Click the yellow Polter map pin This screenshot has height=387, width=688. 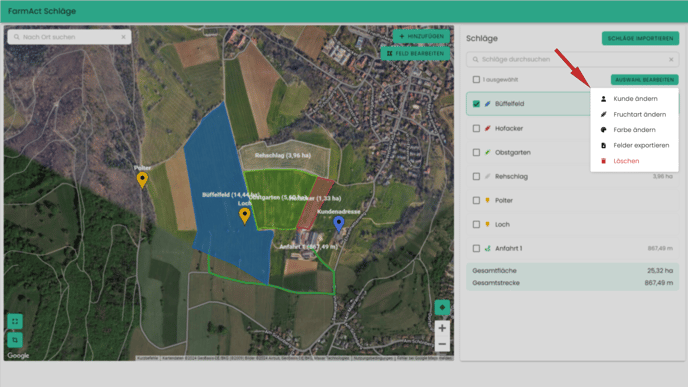[x=142, y=179]
